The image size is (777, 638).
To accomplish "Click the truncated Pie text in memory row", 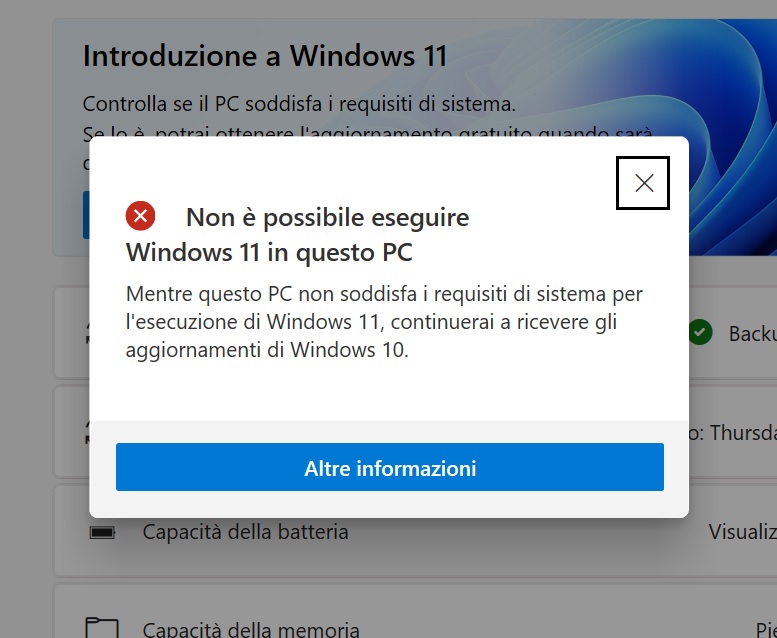I will [766, 630].
